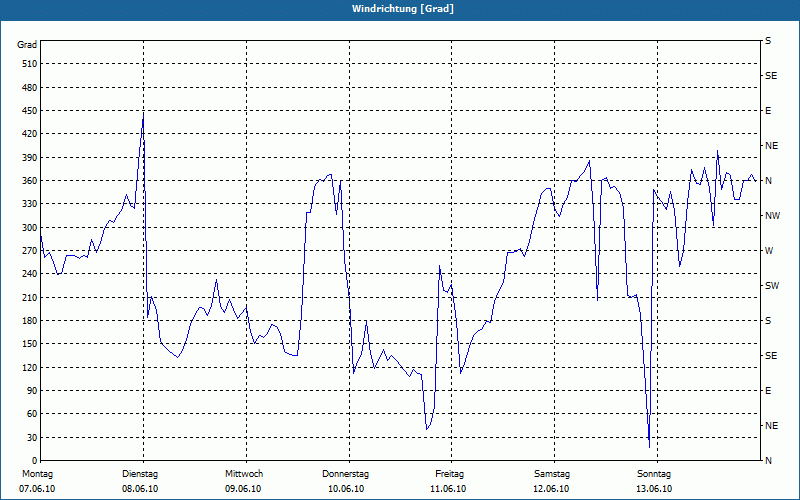Click the date 11.06.10
800x500 pixels.
coord(448,489)
